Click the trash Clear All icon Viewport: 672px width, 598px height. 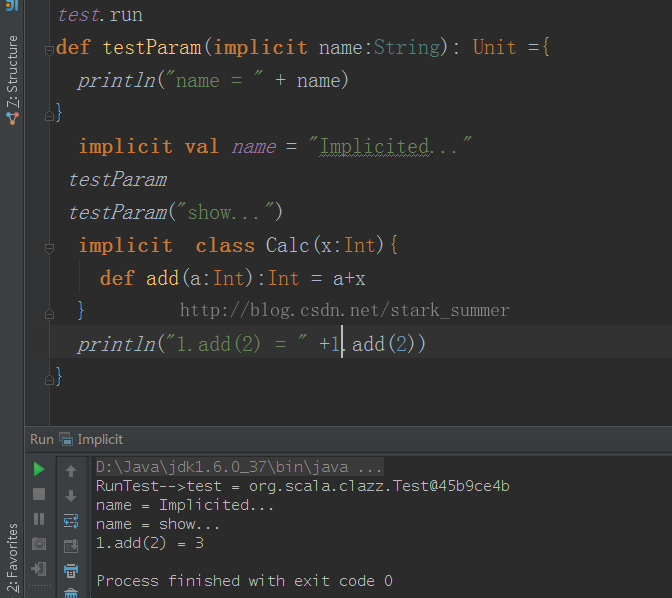pos(71,592)
